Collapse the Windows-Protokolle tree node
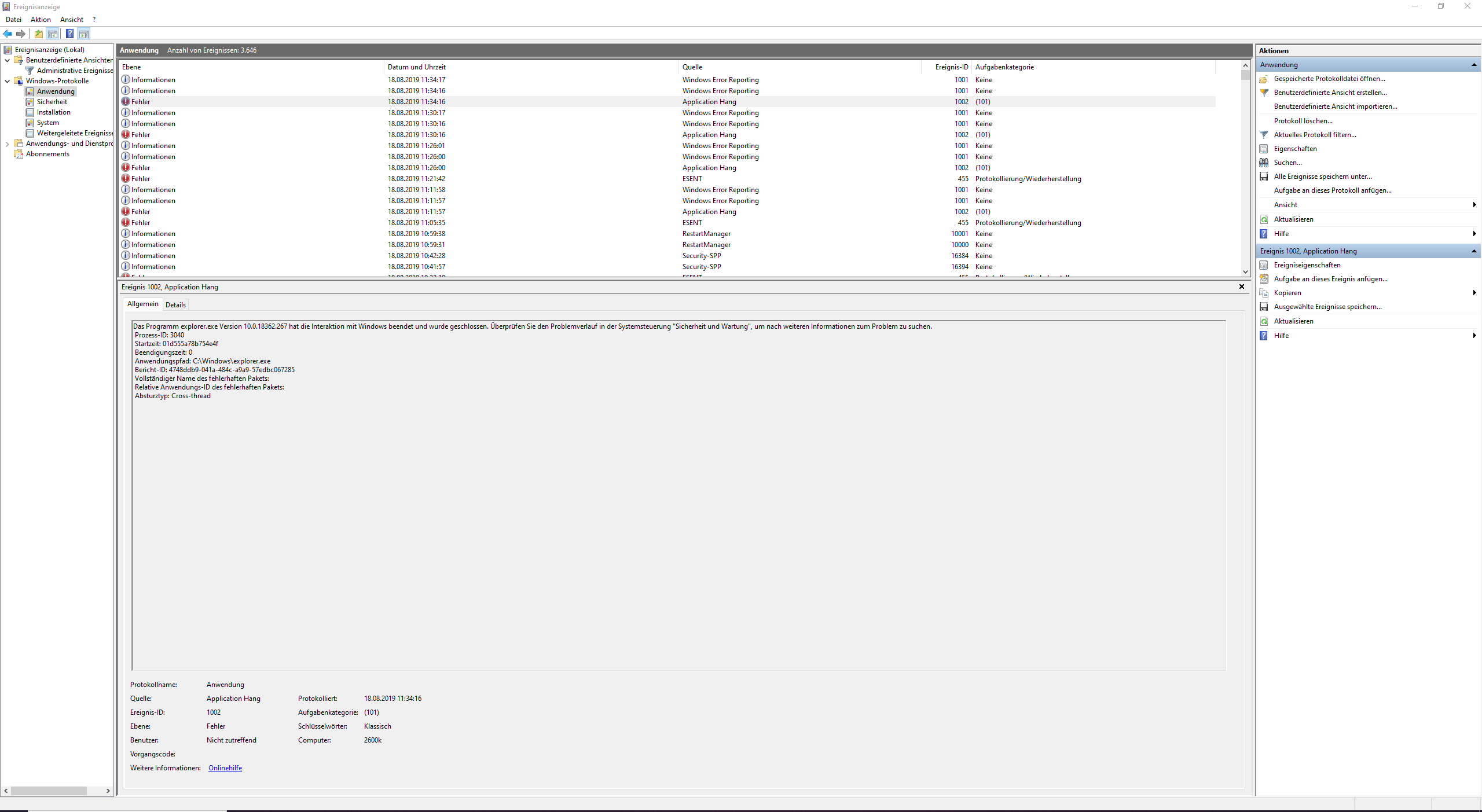The width and height of the screenshot is (1482, 812). pos(7,81)
